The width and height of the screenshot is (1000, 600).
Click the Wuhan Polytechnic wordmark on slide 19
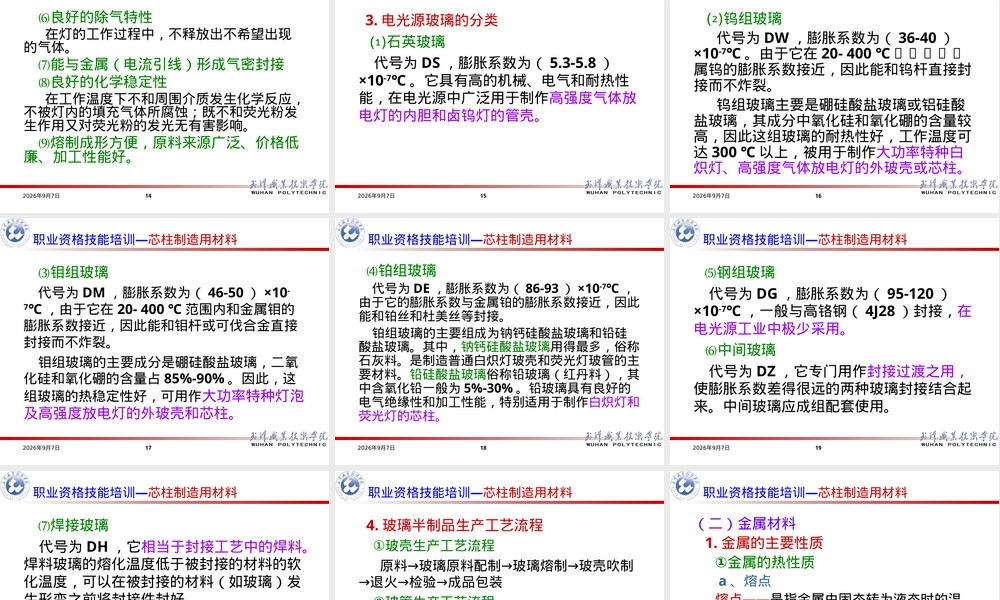(959, 439)
